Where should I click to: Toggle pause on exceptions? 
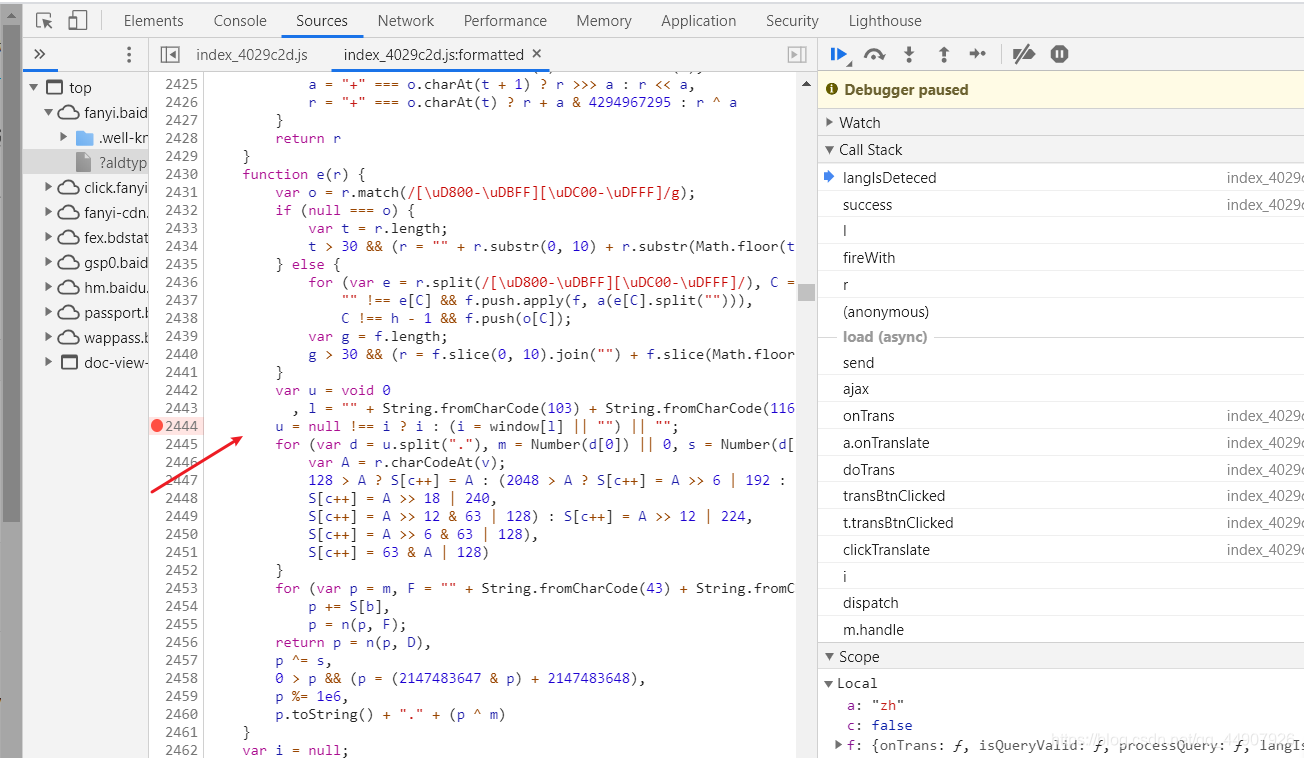point(1060,54)
